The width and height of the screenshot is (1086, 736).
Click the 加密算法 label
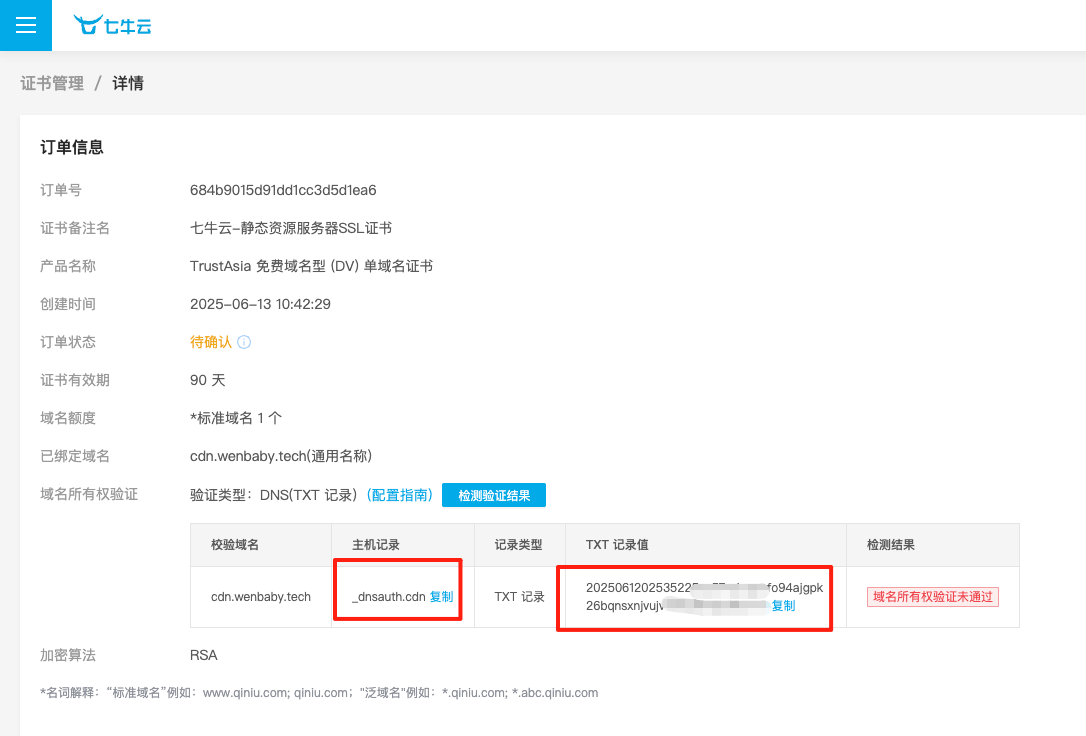pos(68,655)
